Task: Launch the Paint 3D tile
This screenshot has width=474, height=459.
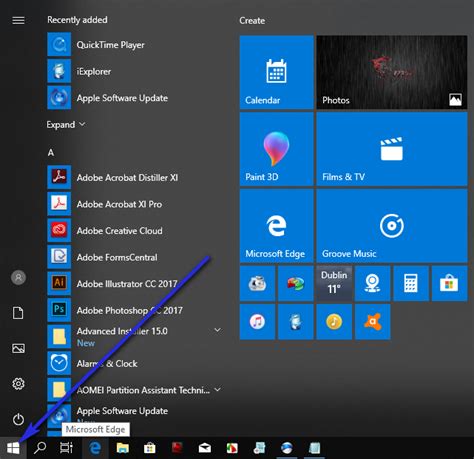Action: click(x=277, y=149)
